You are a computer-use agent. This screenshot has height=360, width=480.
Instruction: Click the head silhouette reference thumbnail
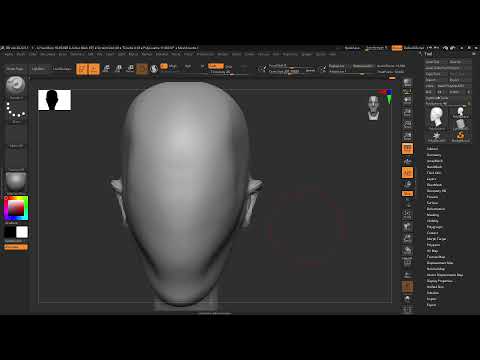pos(54,100)
